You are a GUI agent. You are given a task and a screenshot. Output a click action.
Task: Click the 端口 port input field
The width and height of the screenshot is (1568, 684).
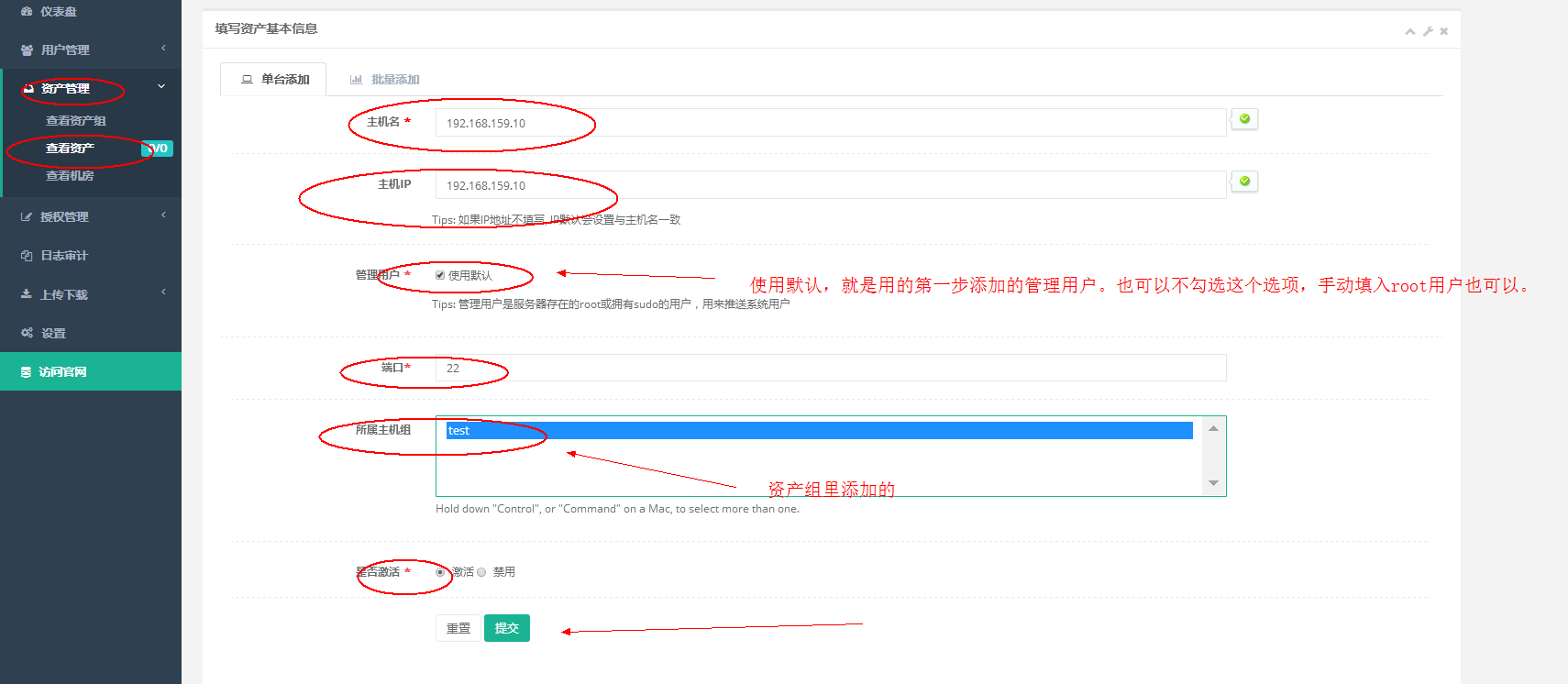831,368
